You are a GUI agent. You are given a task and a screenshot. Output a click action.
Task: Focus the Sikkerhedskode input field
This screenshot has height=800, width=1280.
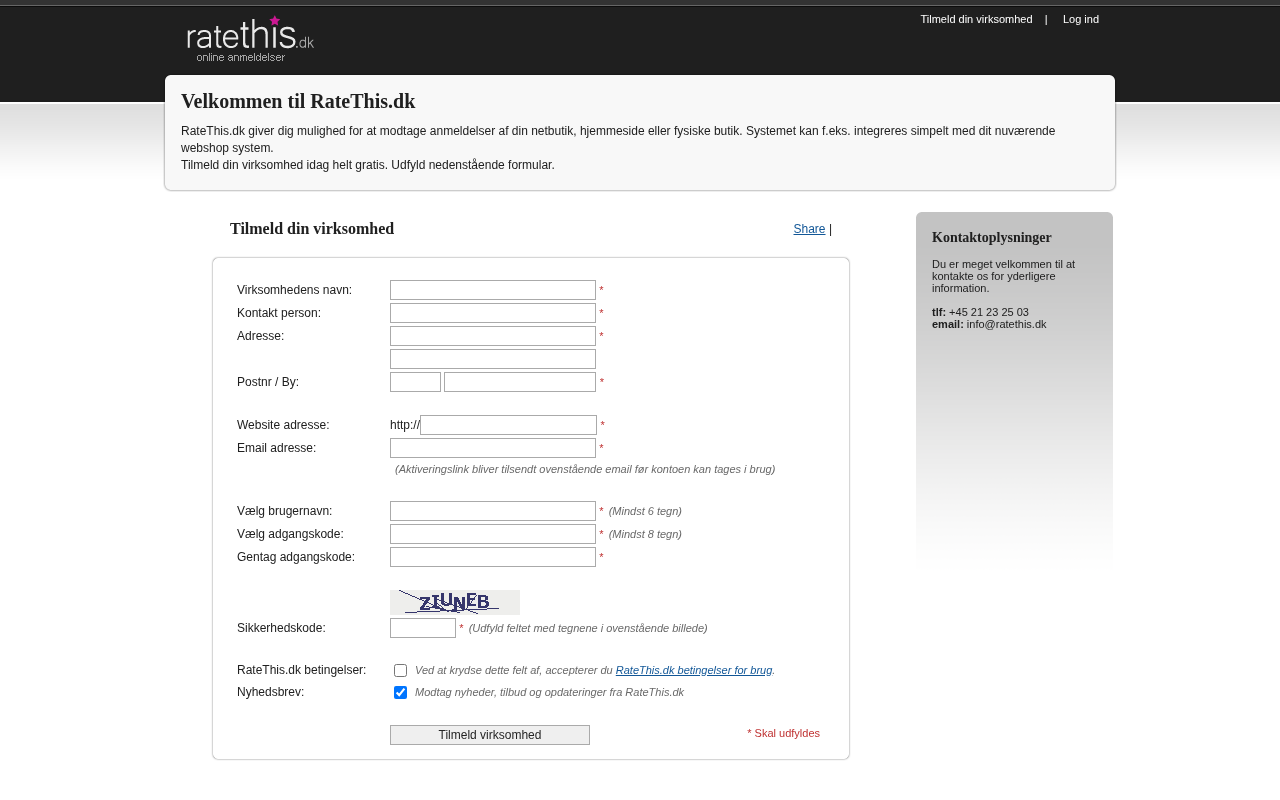tap(423, 628)
